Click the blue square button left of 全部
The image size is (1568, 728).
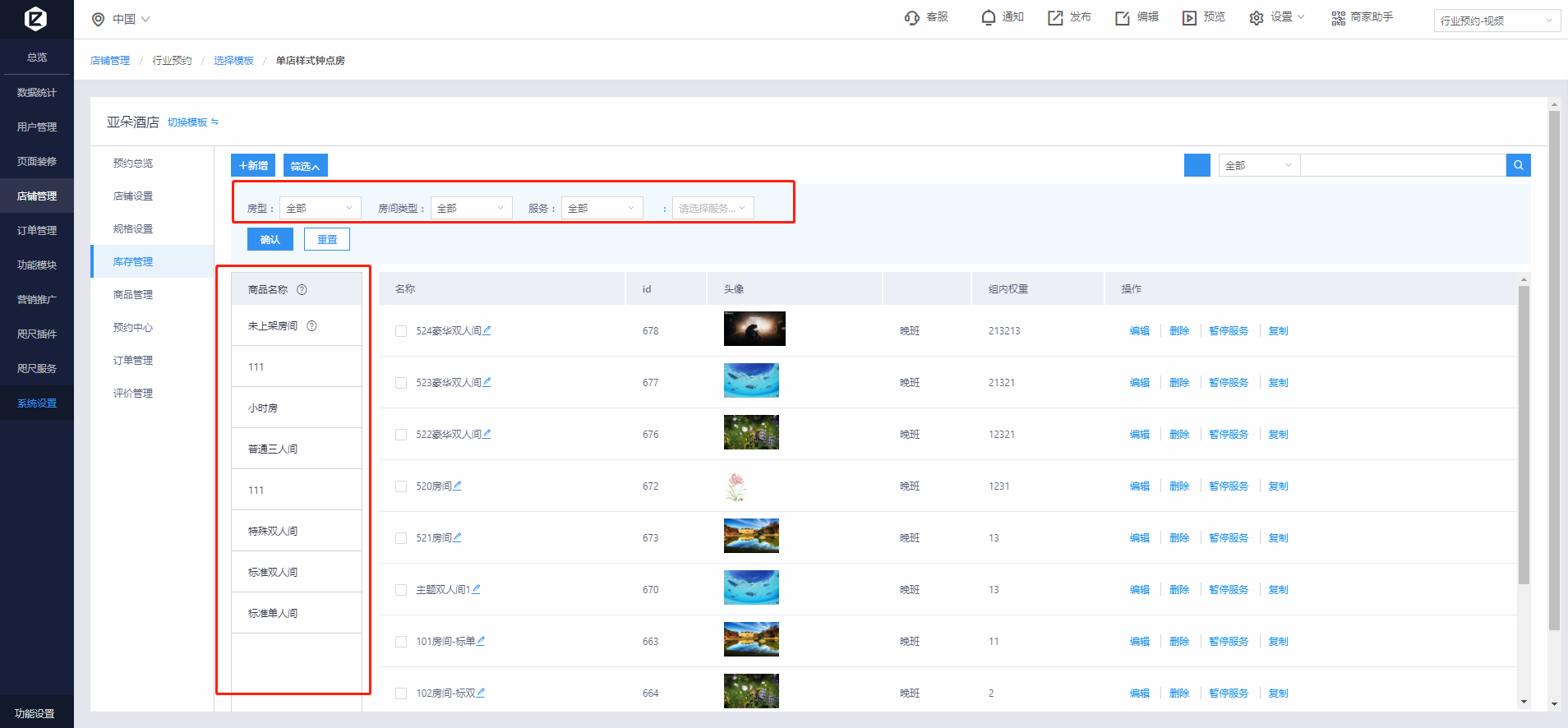[x=1197, y=165]
